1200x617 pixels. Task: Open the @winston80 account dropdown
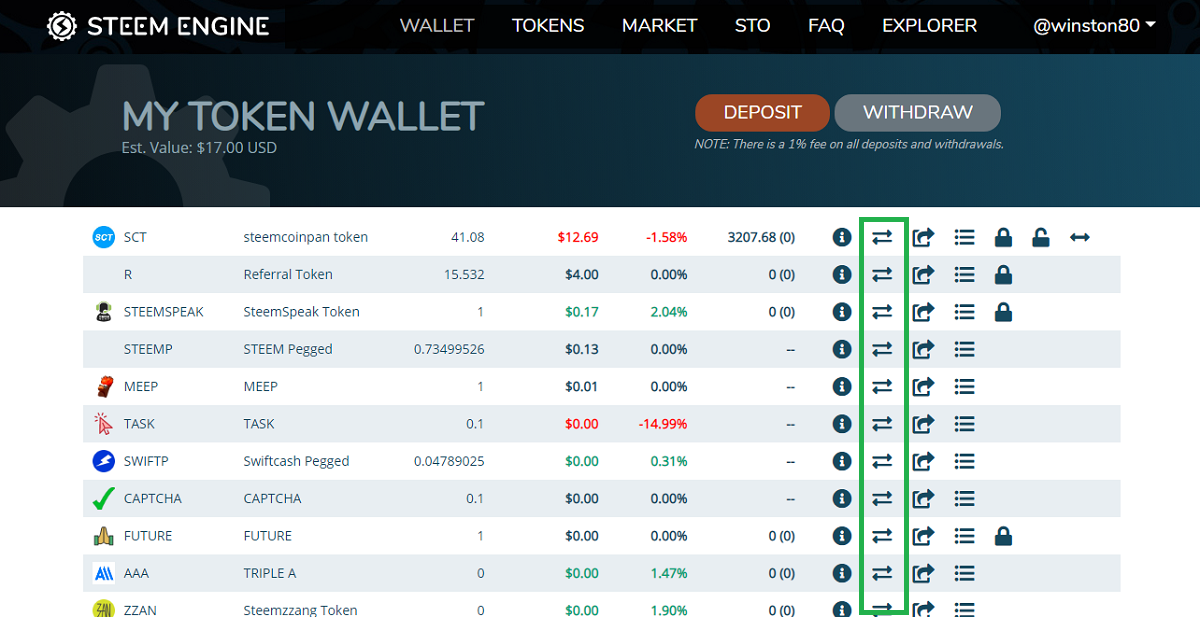1094,26
